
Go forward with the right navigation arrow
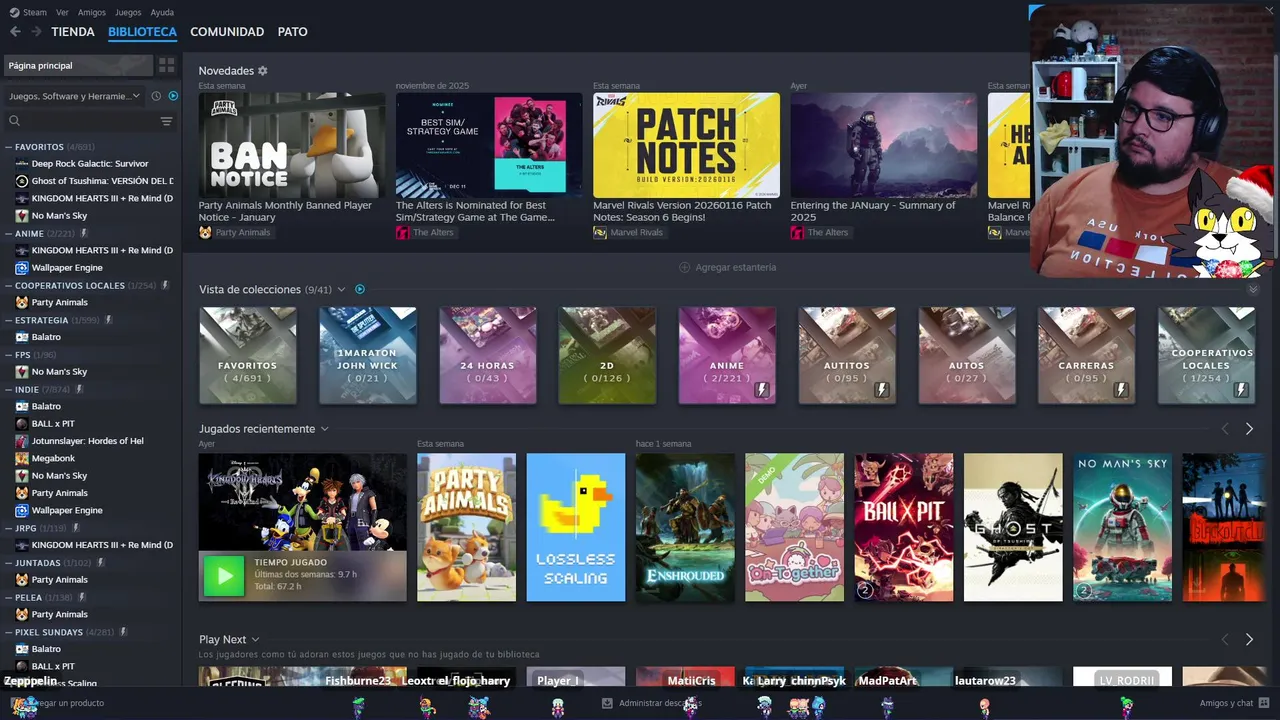(x=36, y=32)
